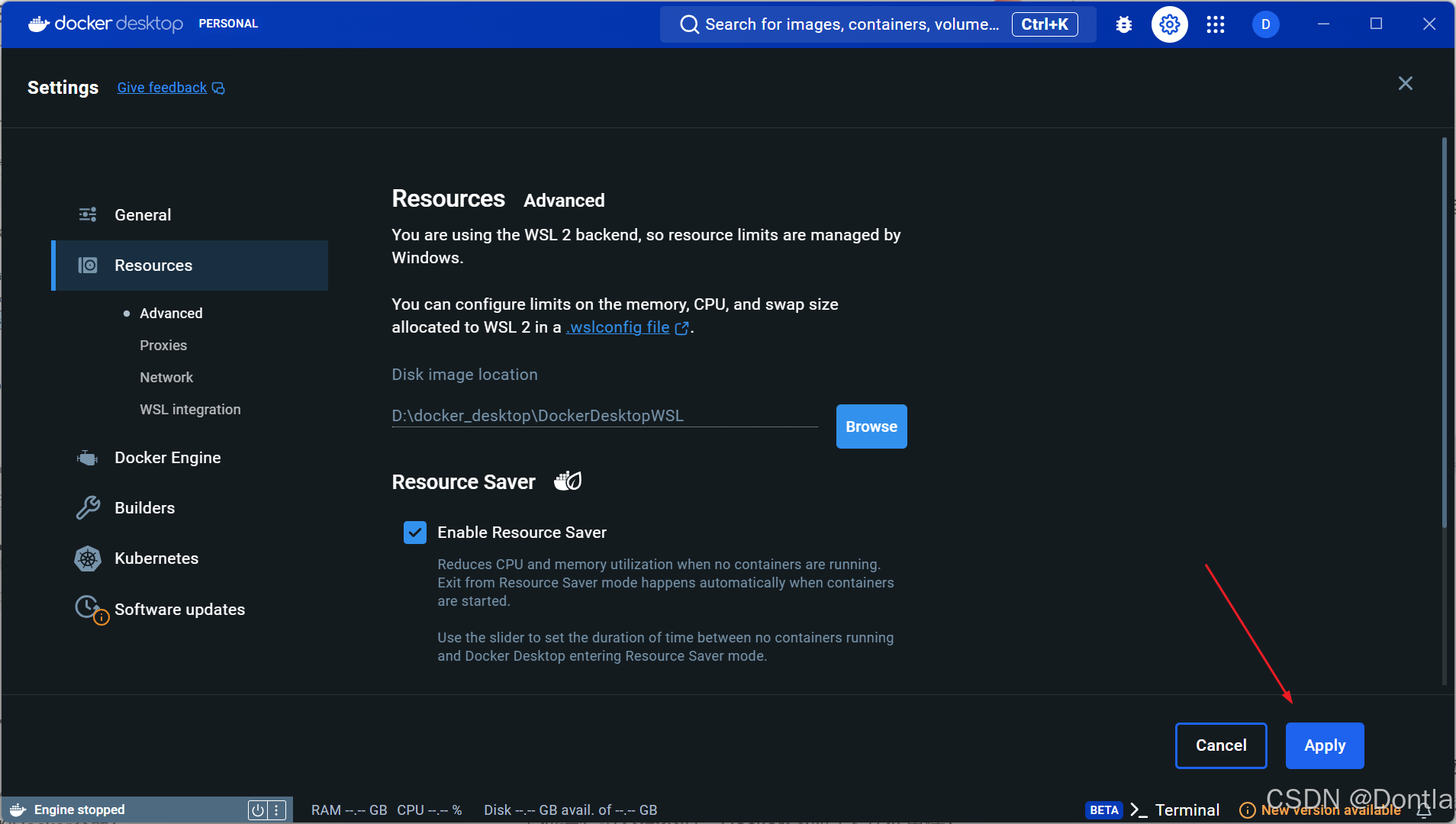Image resolution: width=1456 pixels, height=824 pixels.
Task: Click the New version available link
Action: 1331,810
